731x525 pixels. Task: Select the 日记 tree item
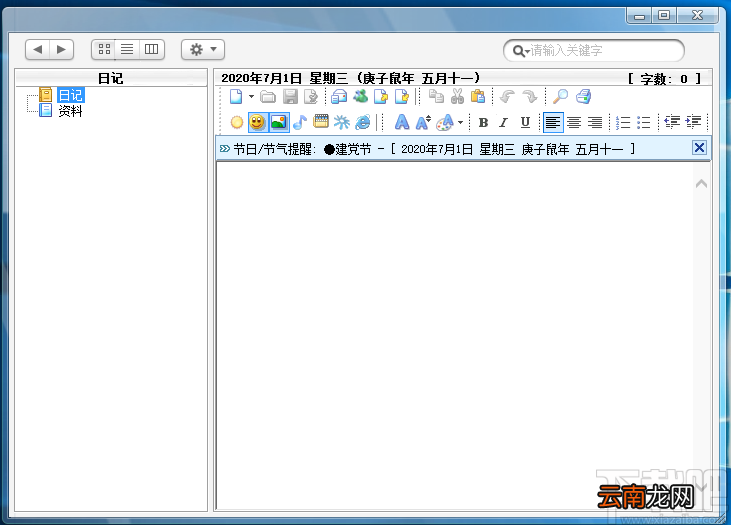click(x=70, y=95)
